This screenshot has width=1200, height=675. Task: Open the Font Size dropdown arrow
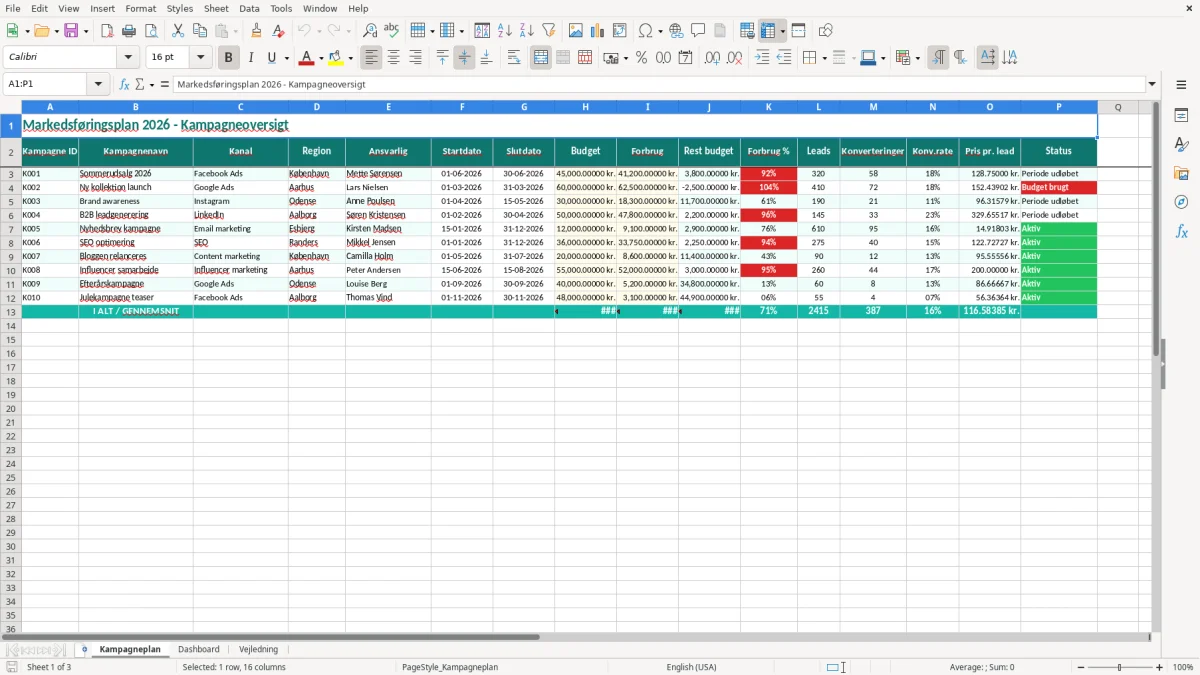pos(200,58)
